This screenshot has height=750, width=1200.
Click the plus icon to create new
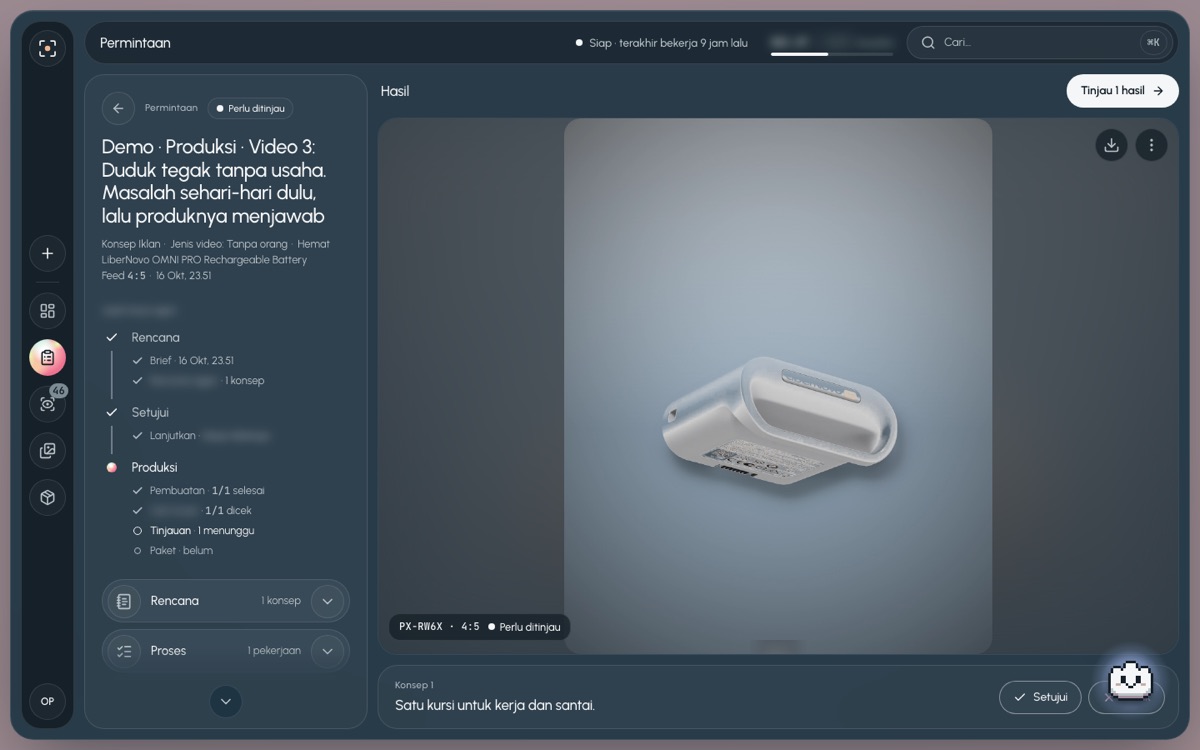coord(47,253)
